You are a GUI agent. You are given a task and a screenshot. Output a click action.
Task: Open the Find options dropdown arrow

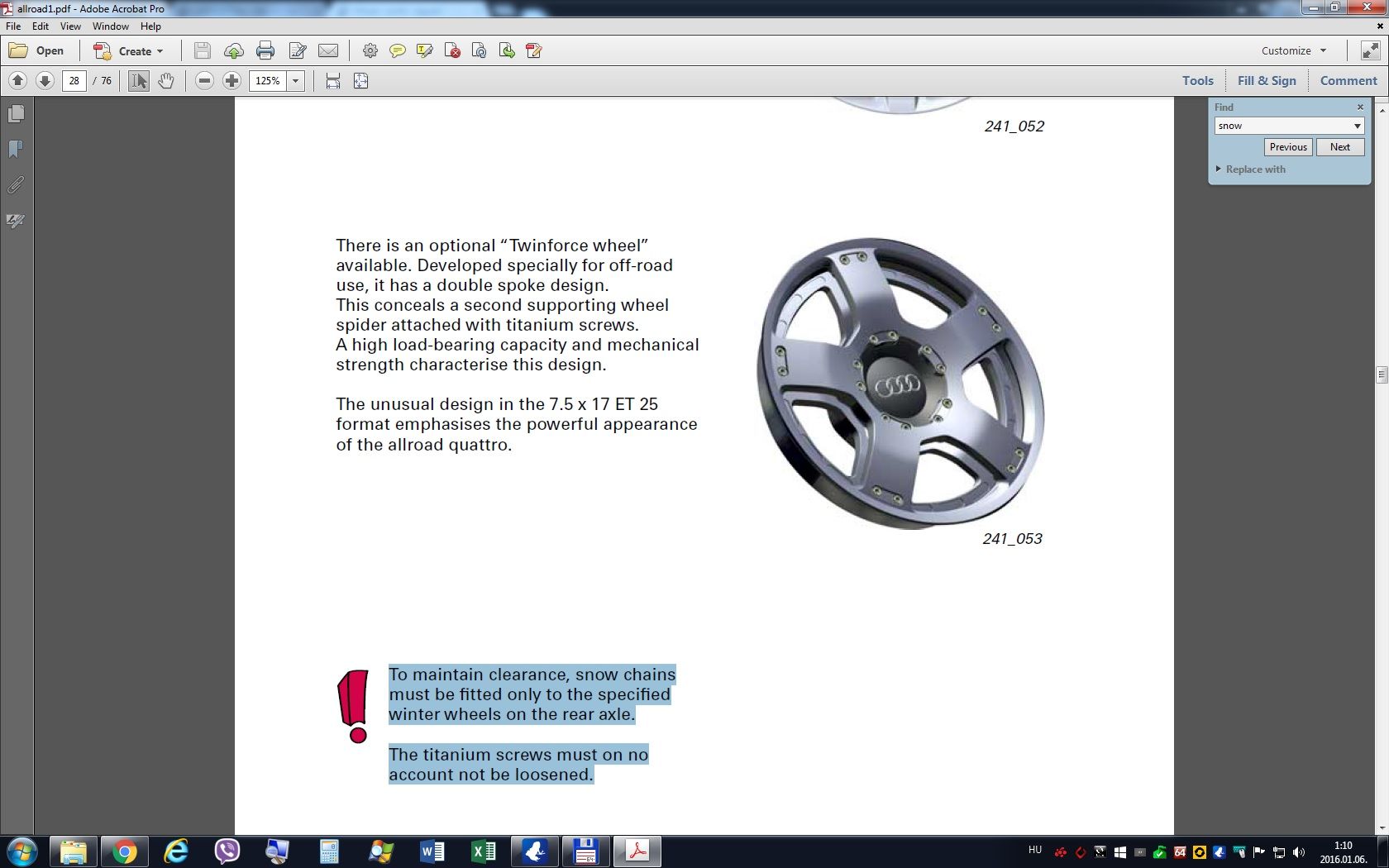point(1357,126)
